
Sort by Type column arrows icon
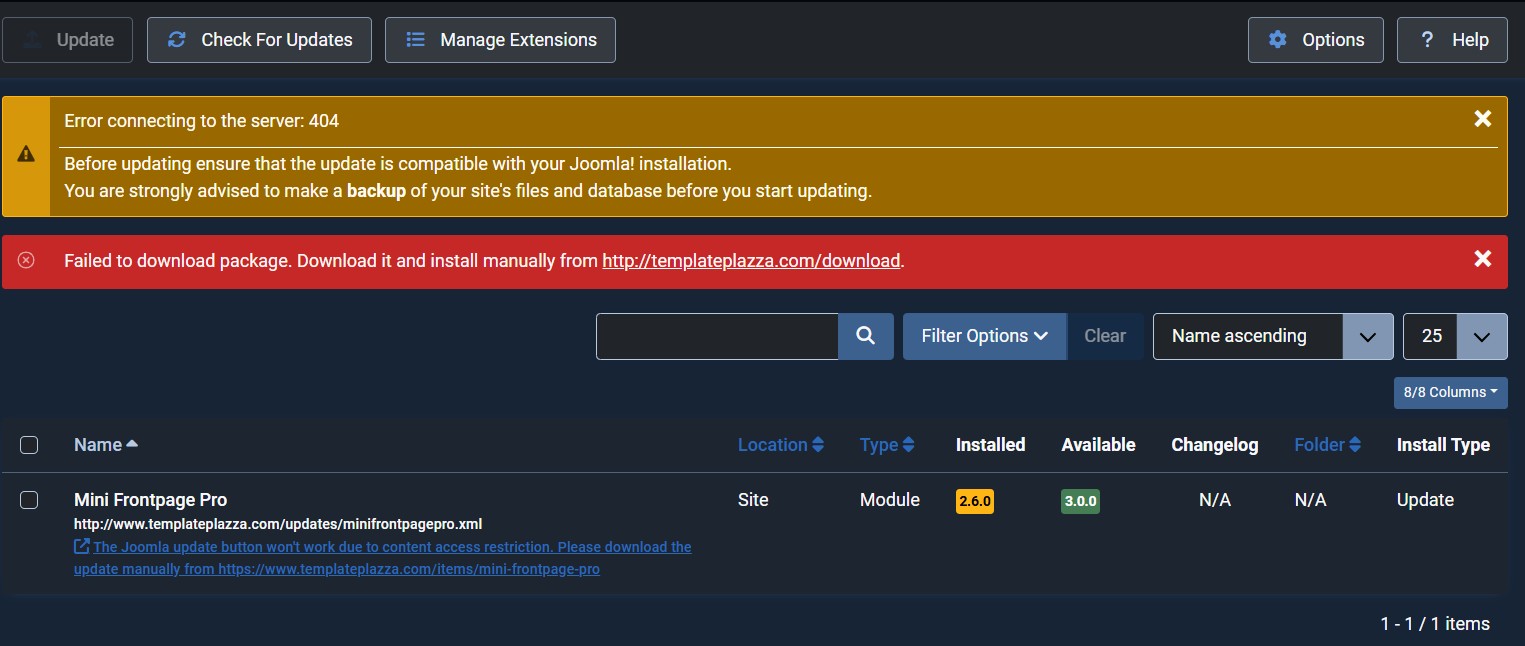[x=908, y=445]
